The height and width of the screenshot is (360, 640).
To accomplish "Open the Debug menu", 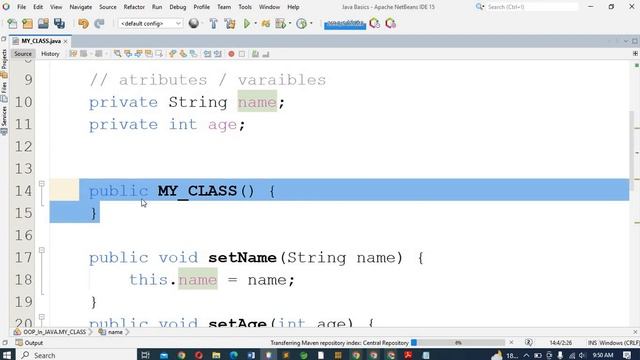I will (178, 7).
